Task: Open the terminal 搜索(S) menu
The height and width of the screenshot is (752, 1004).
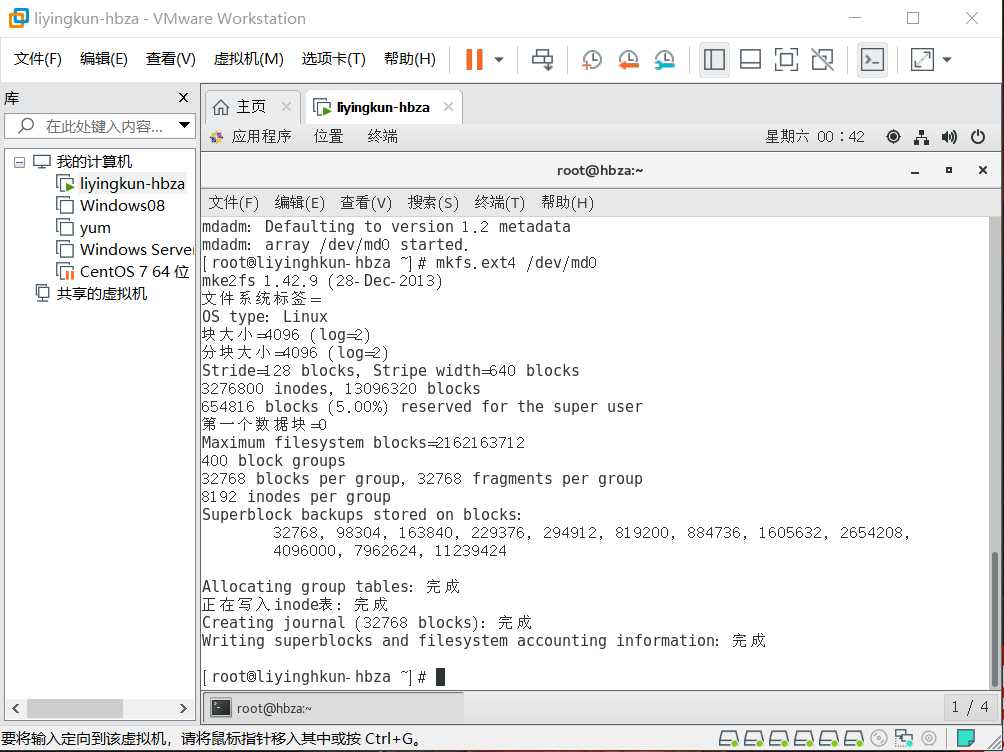Action: [433, 203]
